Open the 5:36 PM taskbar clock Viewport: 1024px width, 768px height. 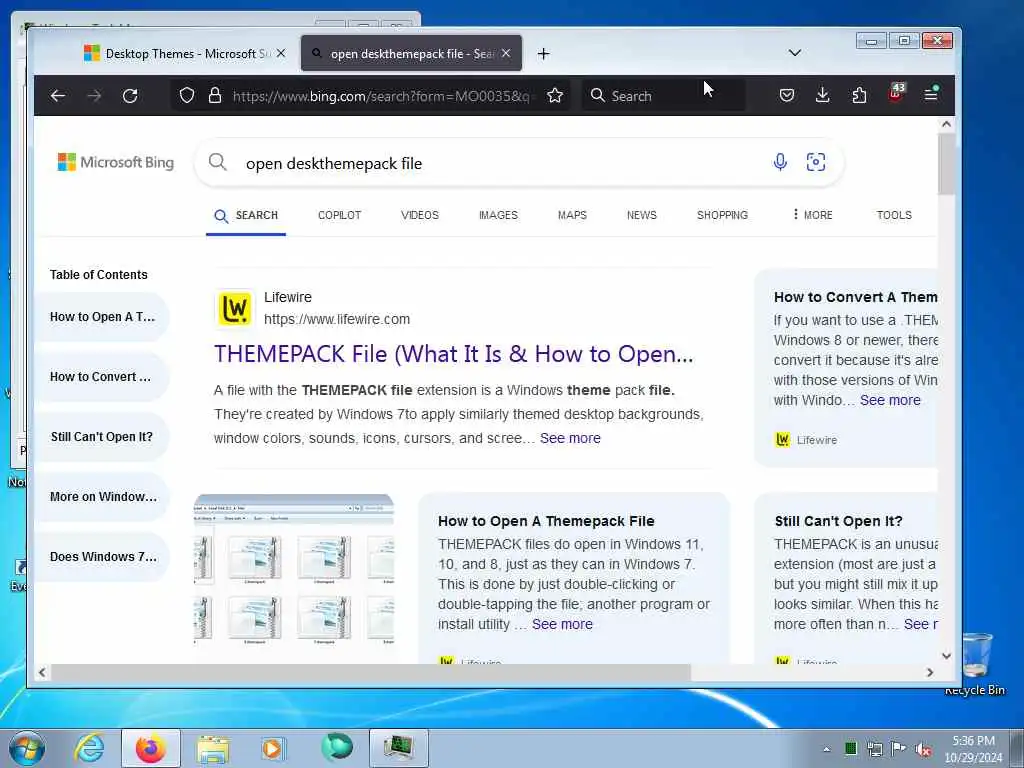pyautogui.click(x=973, y=749)
